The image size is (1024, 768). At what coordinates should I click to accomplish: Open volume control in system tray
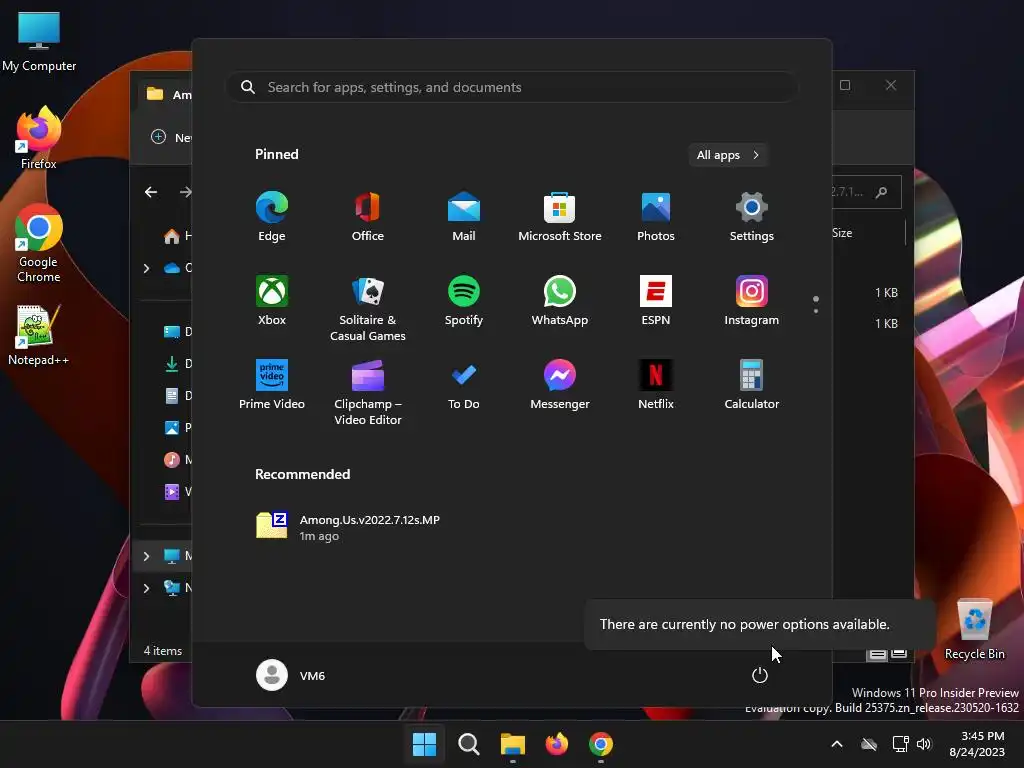pyautogui.click(x=923, y=744)
